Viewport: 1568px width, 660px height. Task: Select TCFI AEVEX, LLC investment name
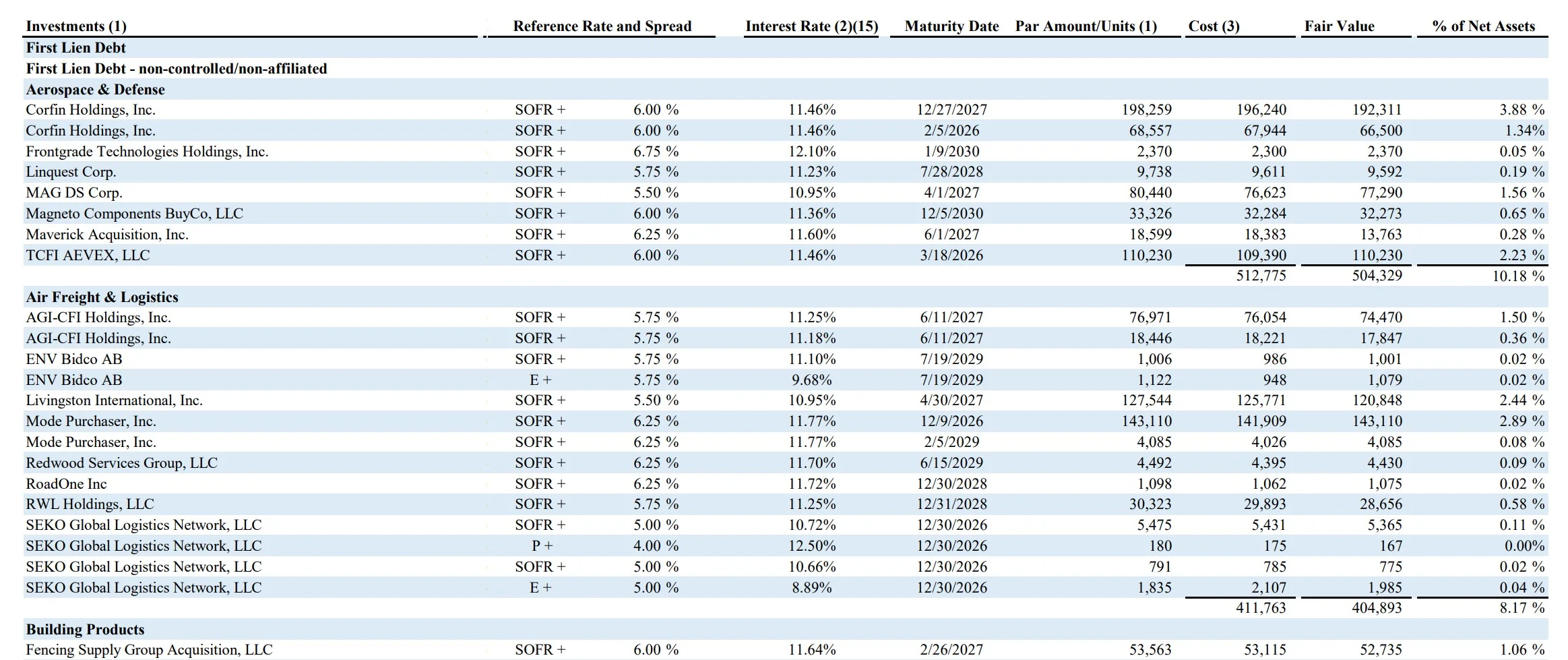coord(88,256)
